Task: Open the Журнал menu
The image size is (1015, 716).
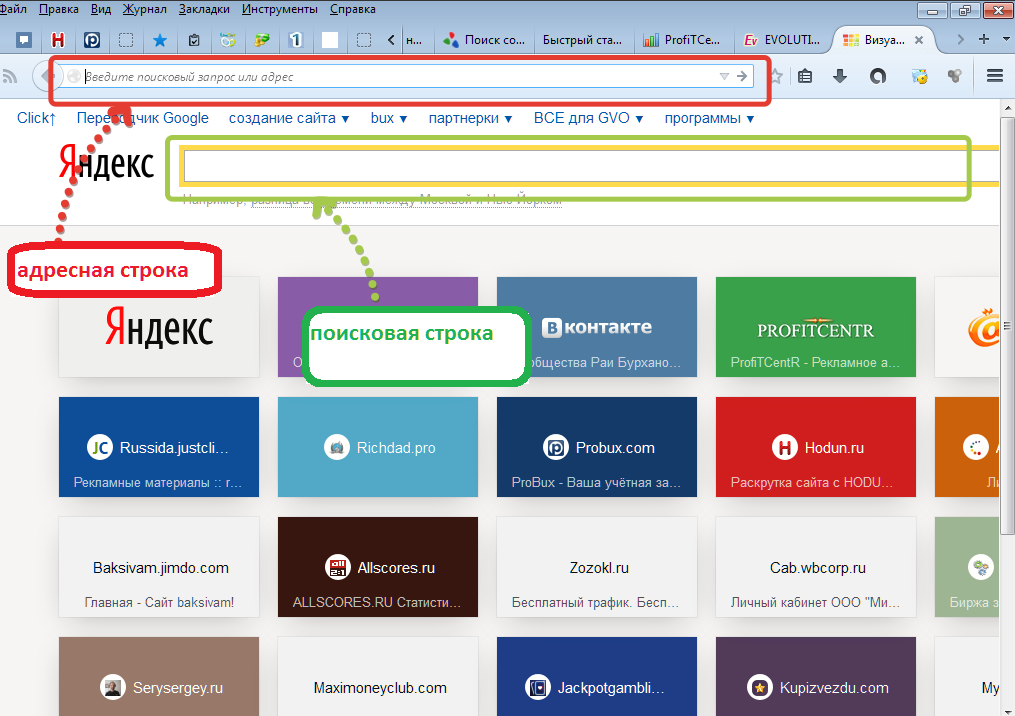Action: pos(144,9)
